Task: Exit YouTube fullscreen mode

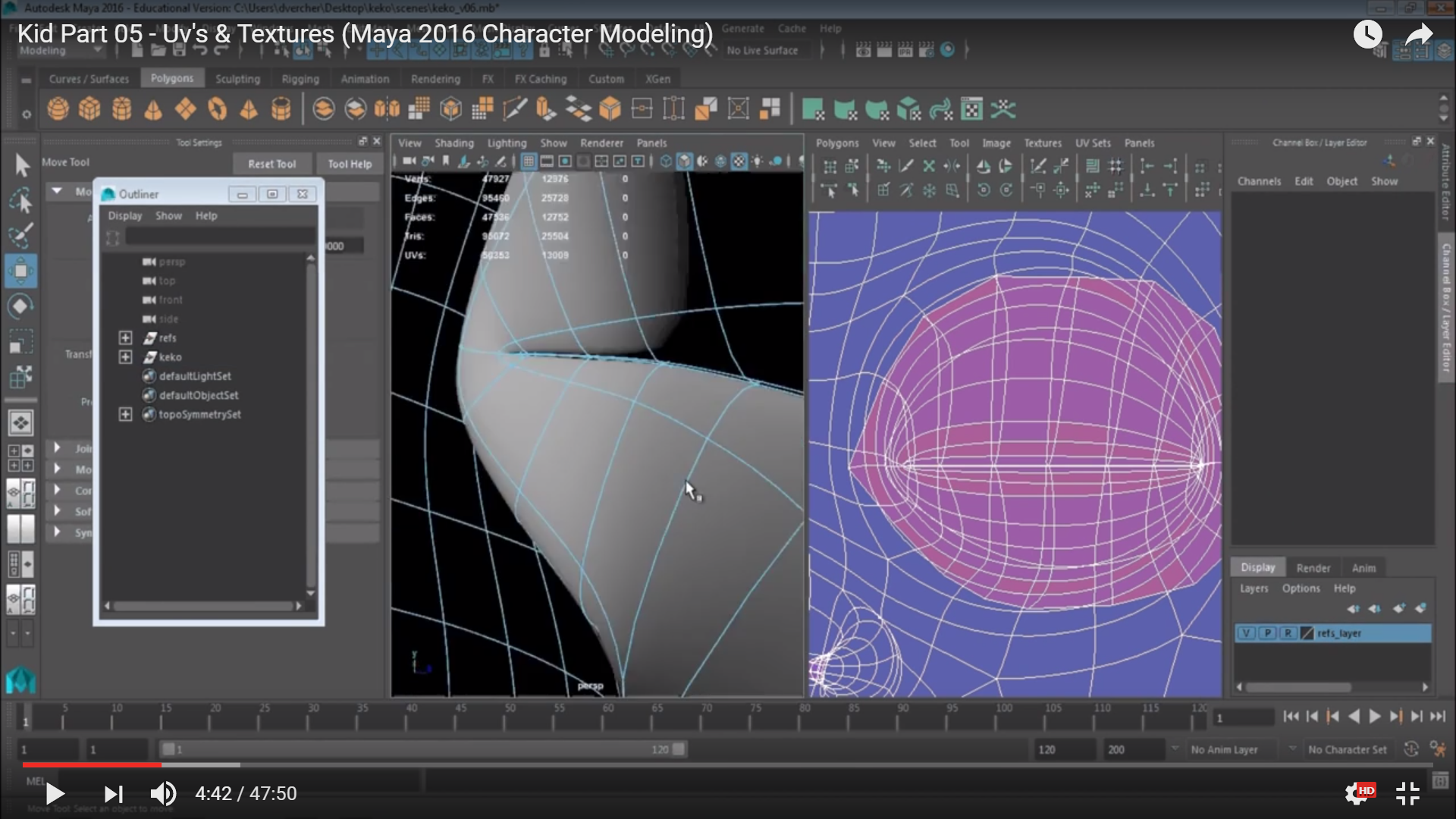Action: pyautogui.click(x=1408, y=794)
